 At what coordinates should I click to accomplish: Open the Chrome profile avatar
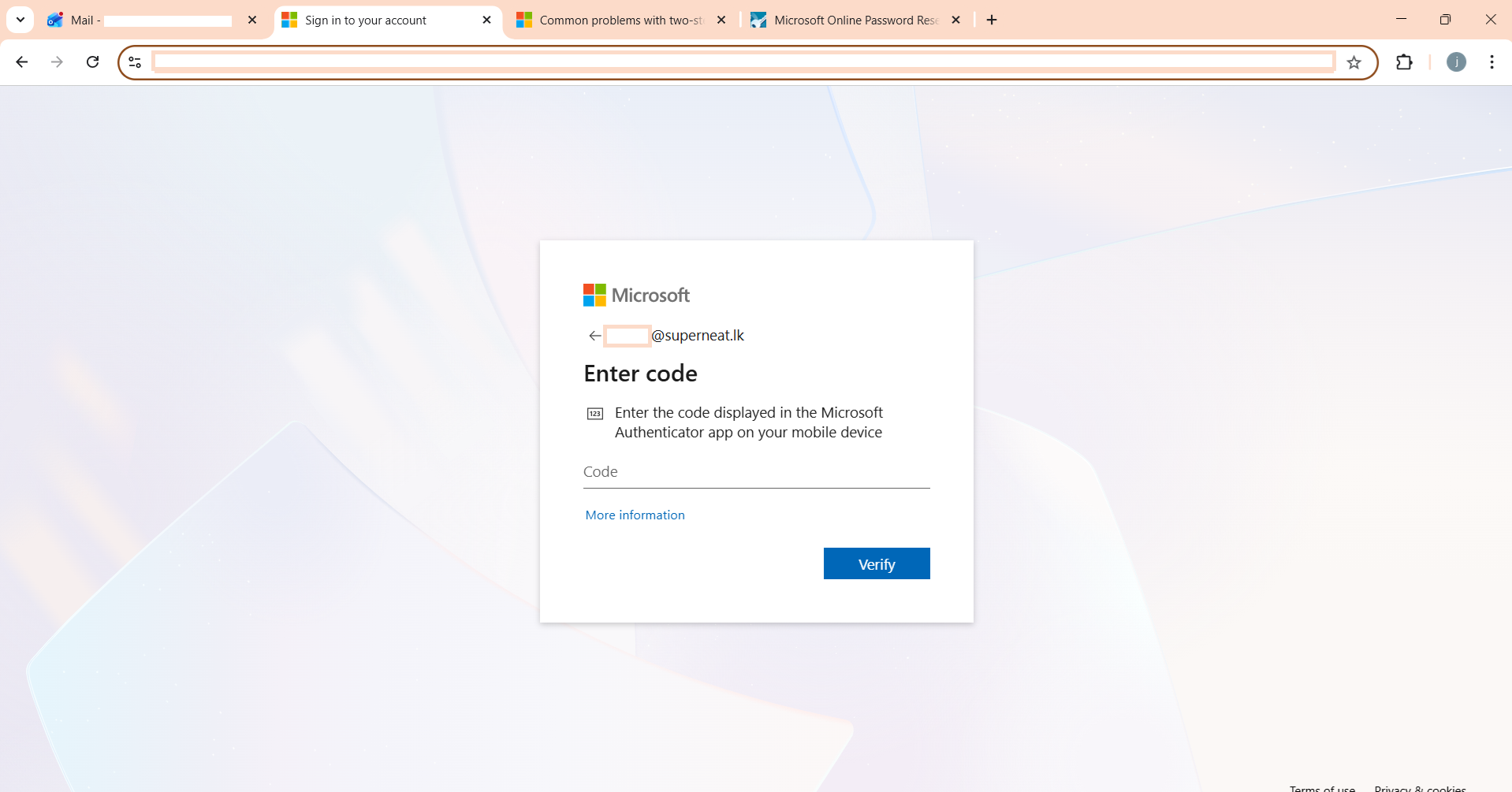point(1456,62)
